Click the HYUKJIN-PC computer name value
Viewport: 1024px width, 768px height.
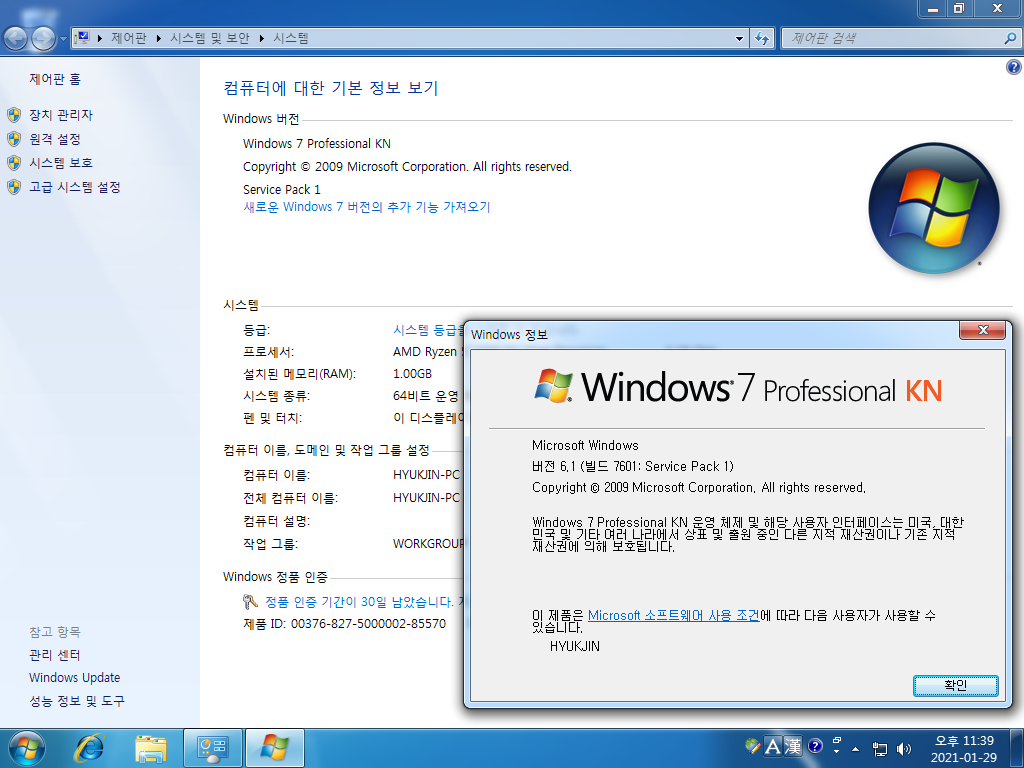[x=426, y=475]
